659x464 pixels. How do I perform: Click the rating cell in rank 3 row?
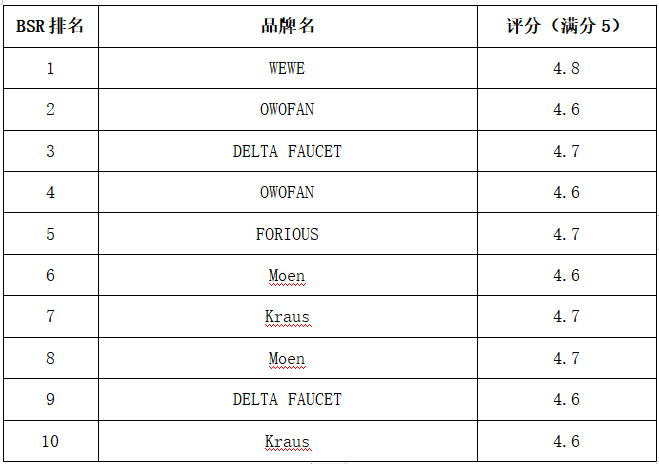565,151
